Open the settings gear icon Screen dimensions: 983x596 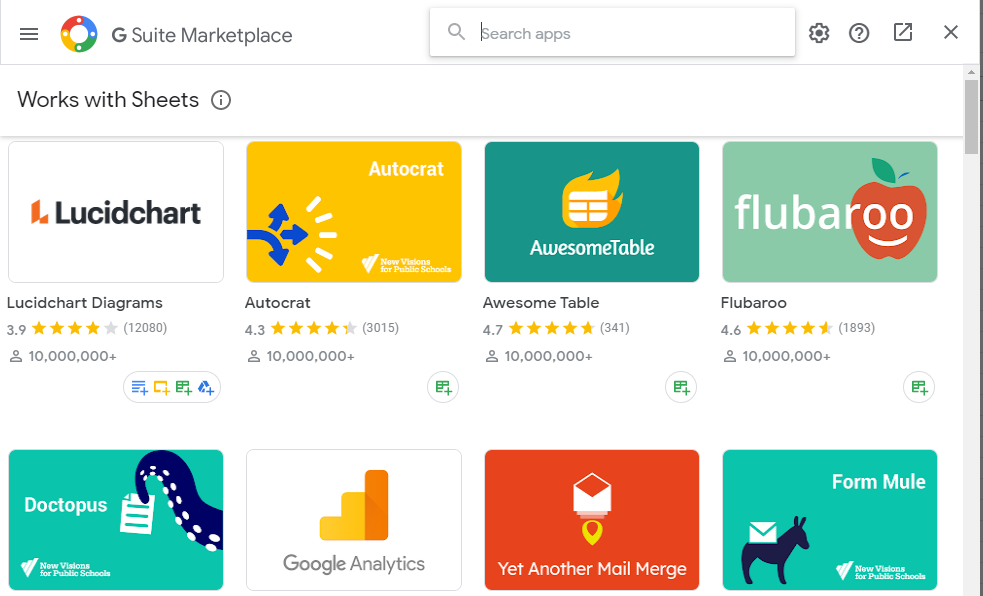819,33
